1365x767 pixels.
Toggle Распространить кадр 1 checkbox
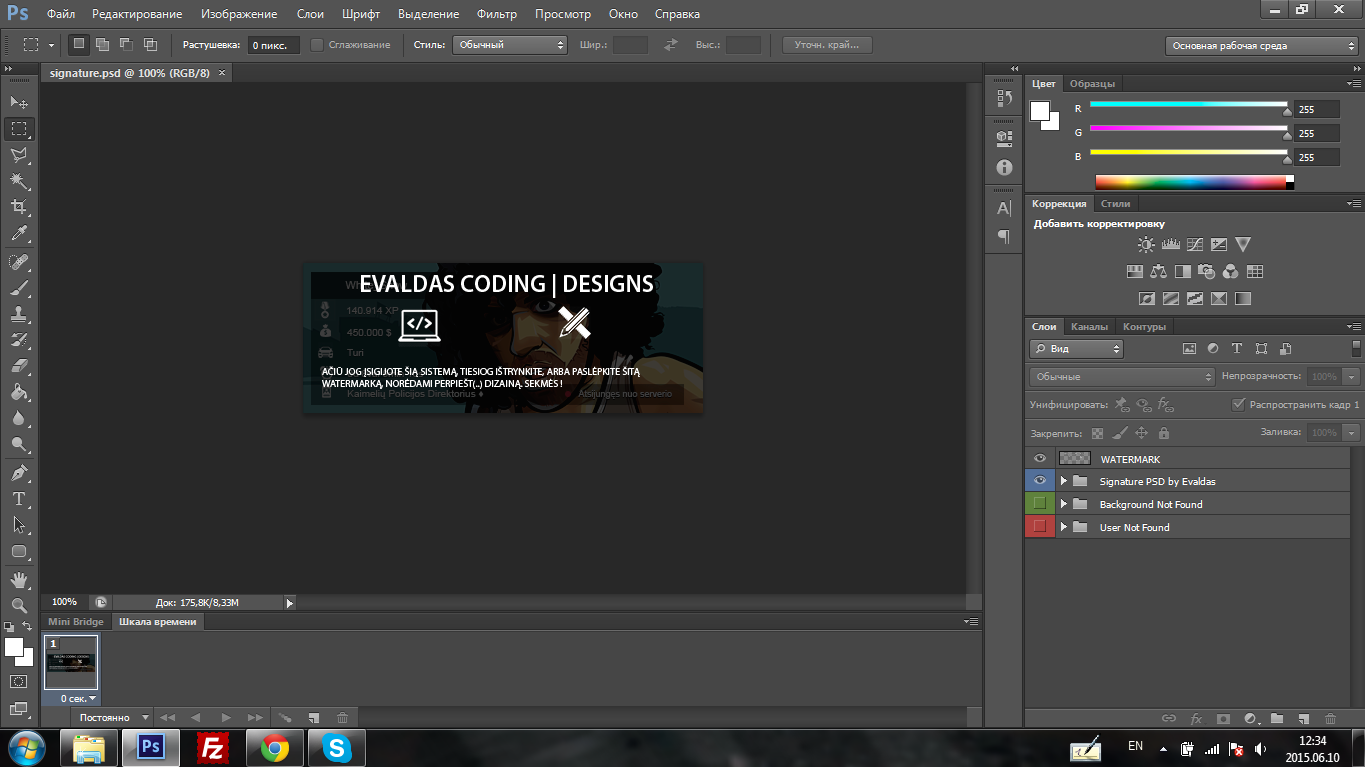(x=1239, y=405)
